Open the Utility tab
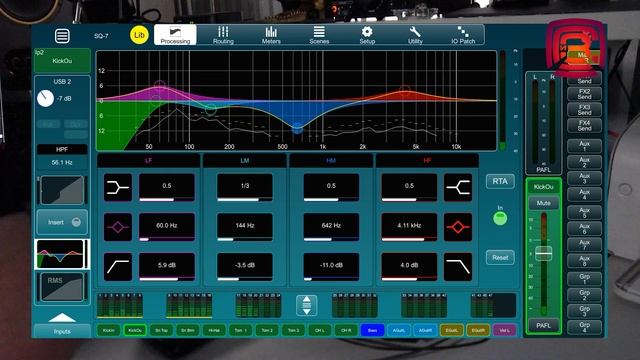Screen dimensions: 640x360 (415, 35)
